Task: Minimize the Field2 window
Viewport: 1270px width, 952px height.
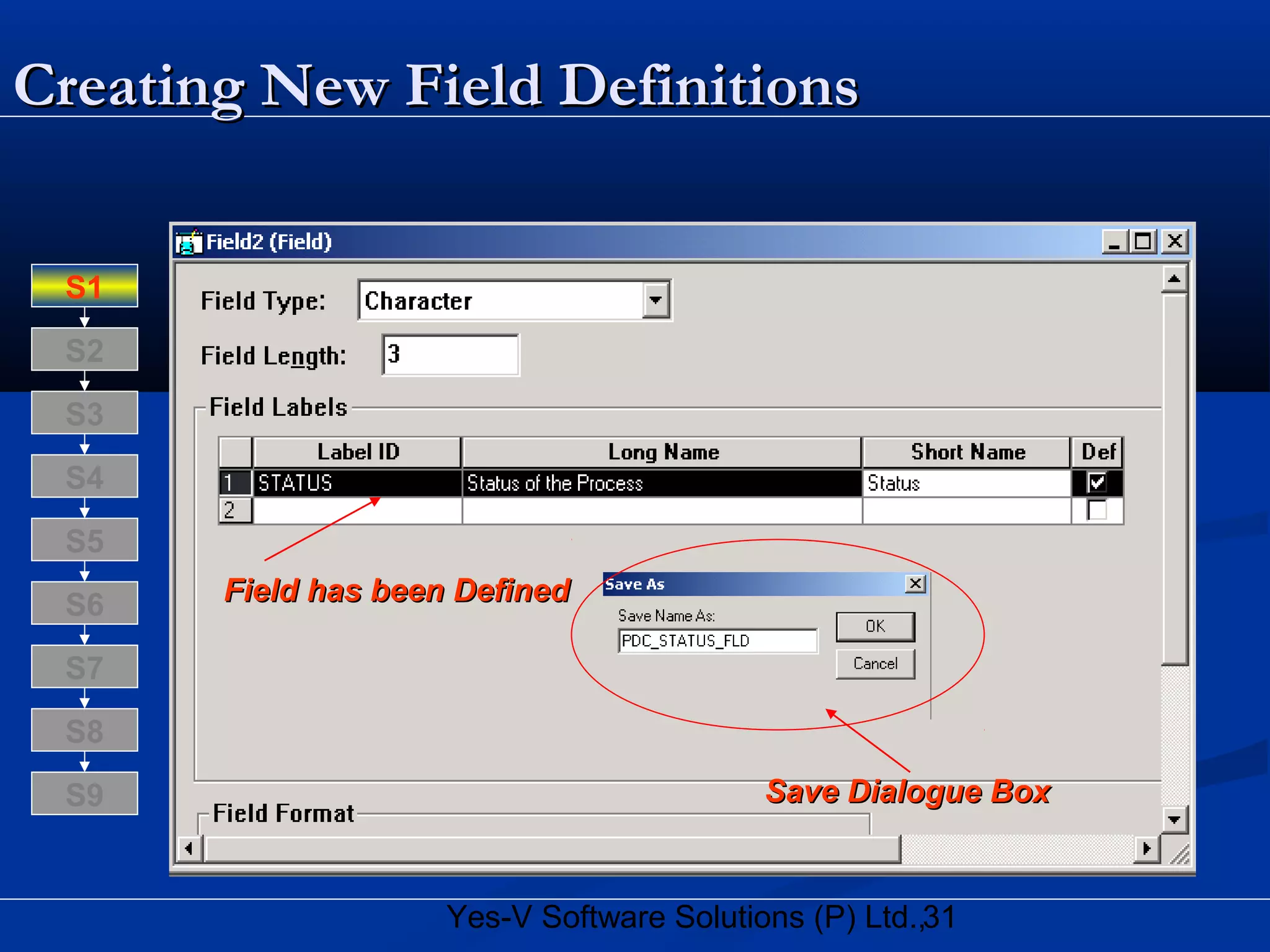Action: 1114,242
